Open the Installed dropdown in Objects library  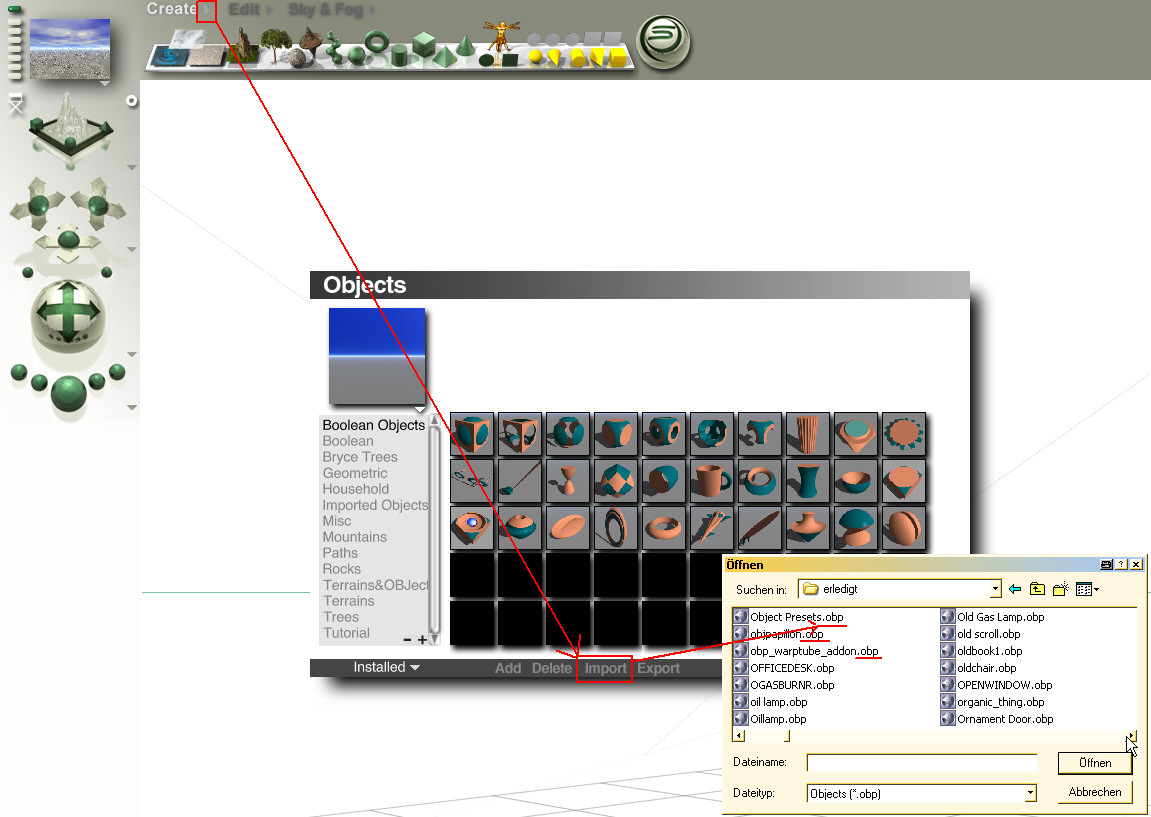point(386,667)
